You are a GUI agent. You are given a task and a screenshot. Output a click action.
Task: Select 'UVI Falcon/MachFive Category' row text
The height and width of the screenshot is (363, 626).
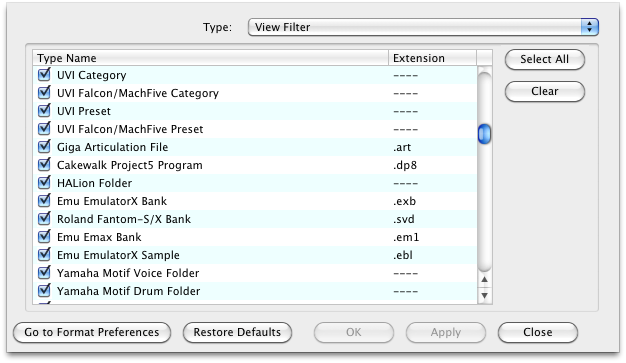pos(138,93)
